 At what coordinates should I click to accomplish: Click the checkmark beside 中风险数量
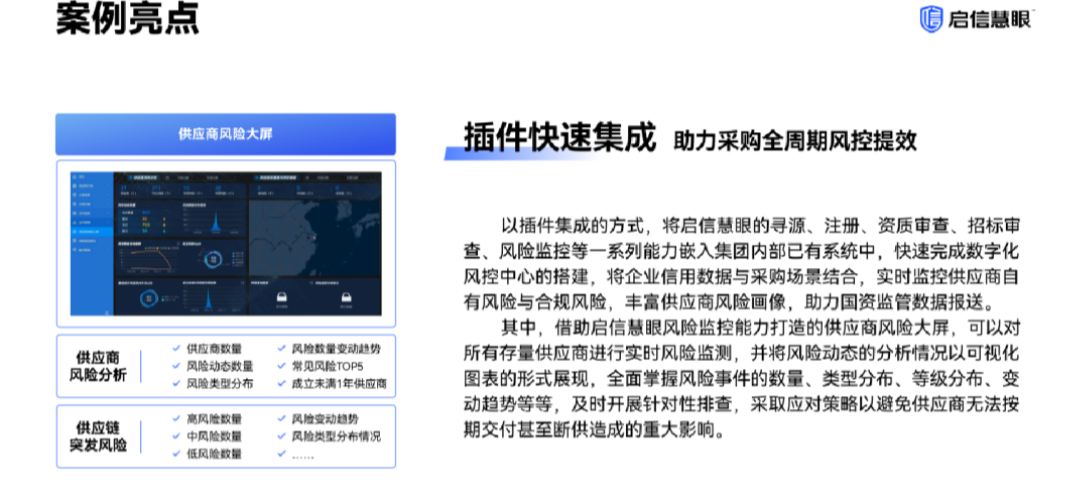tap(177, 436)
